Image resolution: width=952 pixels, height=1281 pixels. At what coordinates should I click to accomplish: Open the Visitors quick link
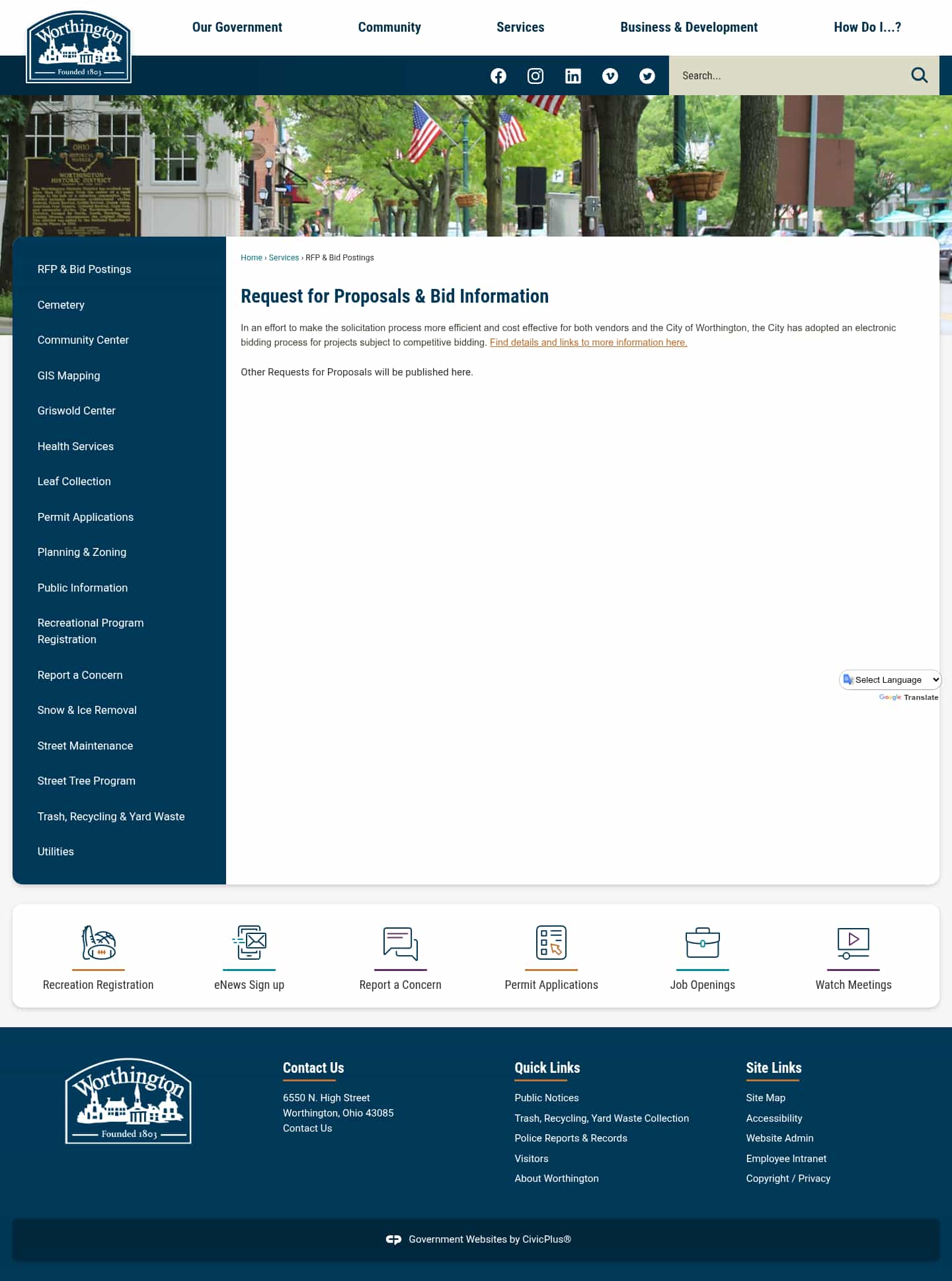(532, 1159)
